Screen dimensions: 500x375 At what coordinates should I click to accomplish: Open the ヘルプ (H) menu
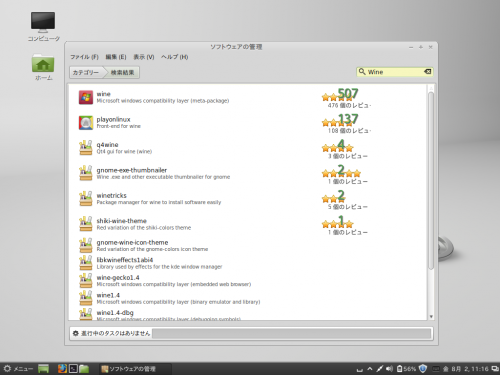pos(175,57)
